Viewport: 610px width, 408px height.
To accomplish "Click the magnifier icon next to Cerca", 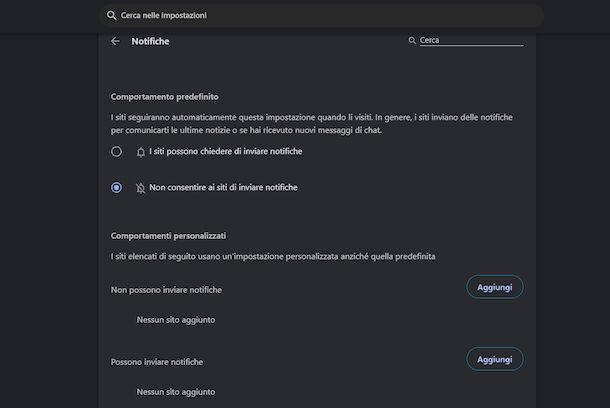I will [412, 40].
